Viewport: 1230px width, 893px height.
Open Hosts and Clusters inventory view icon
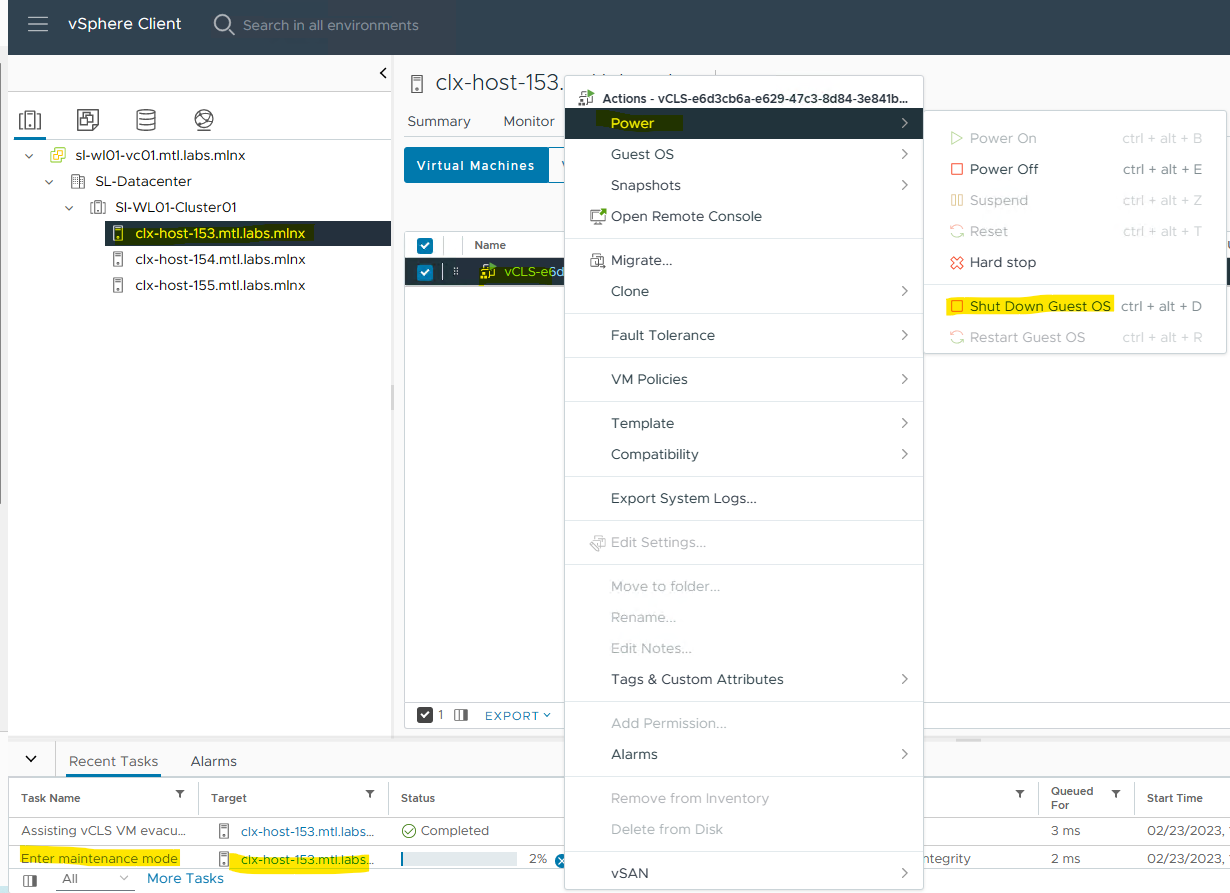pyautogui.click(x=30, y=120)
